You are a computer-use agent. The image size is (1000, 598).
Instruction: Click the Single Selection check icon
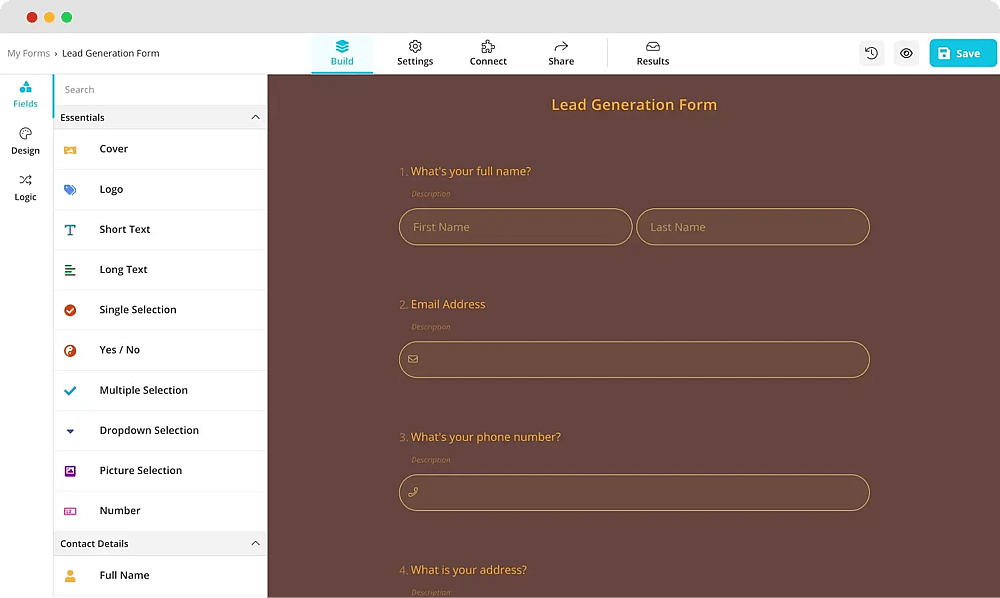click(x=70, y=310)
